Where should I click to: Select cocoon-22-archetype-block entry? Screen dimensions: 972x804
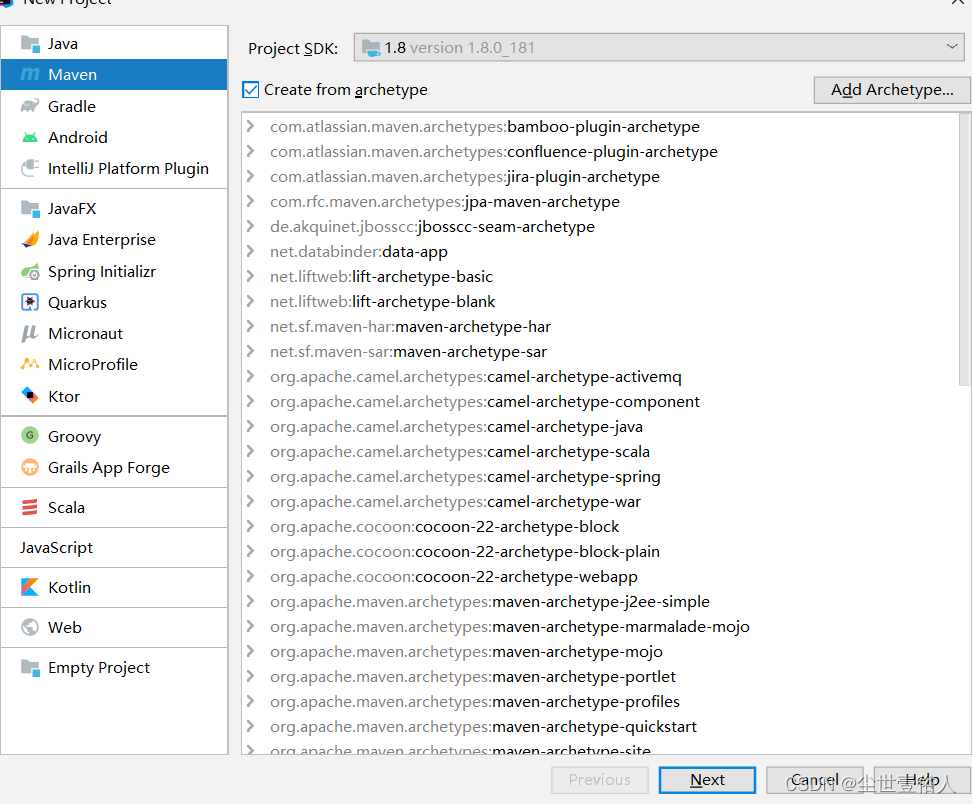(444, 526)
